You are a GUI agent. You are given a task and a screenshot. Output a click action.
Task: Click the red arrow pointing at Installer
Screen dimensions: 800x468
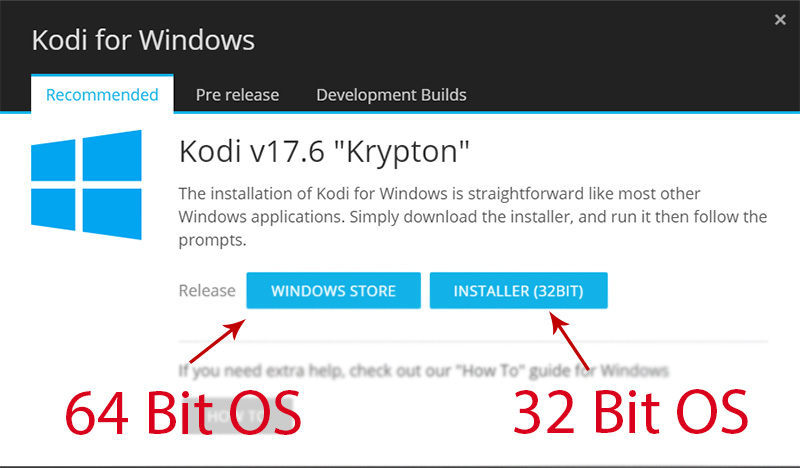coord(569,340)
